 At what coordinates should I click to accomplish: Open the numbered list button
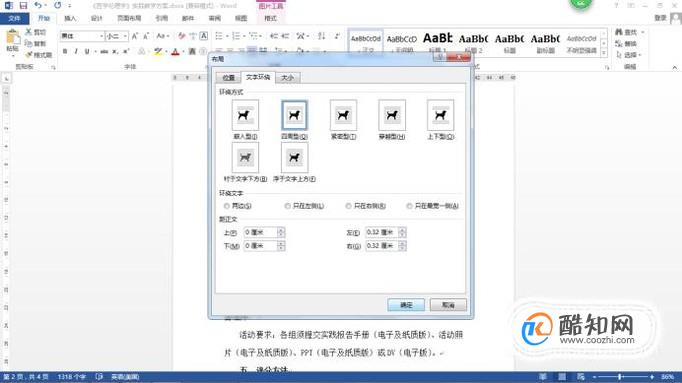coord(236,36)
